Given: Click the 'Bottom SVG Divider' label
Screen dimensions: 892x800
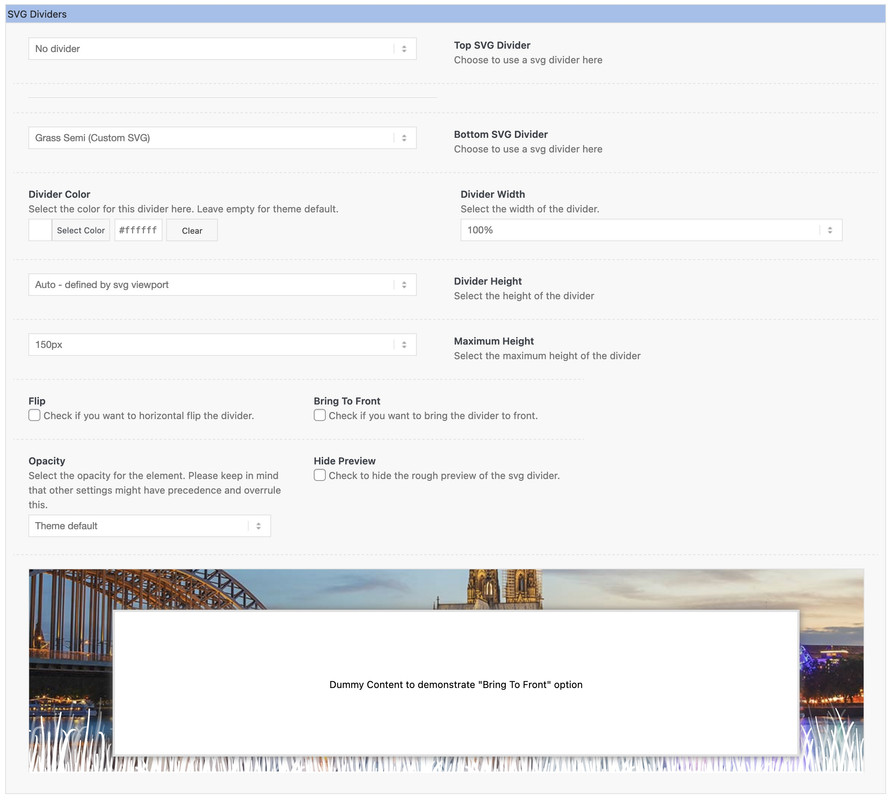Looking at the screenshot, I should point(501,135).
